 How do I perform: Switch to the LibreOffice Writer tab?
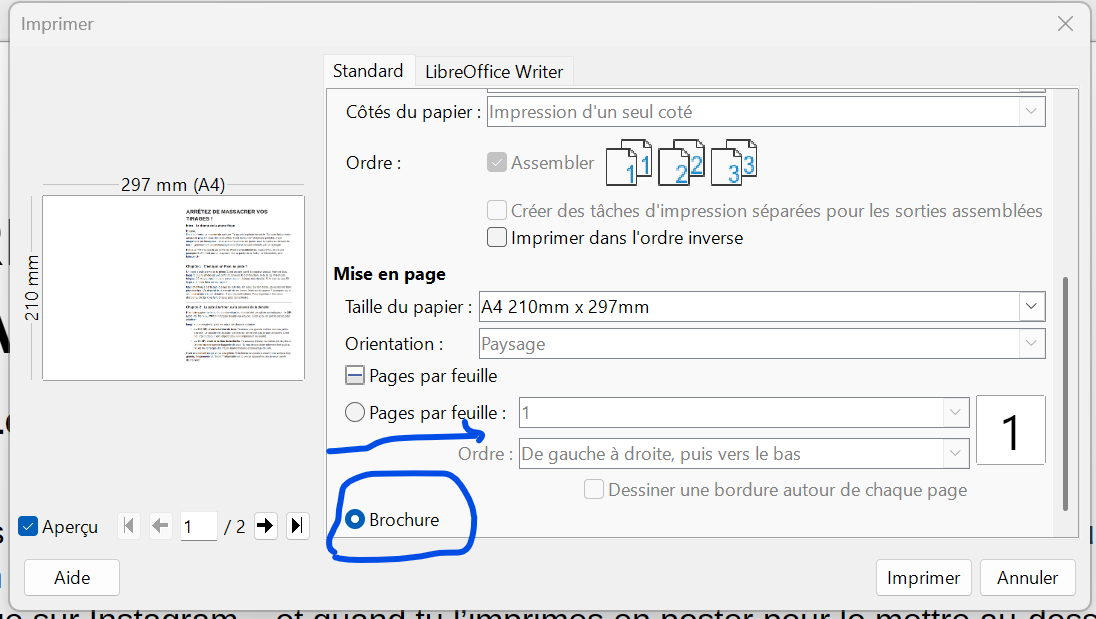(494, 71)
